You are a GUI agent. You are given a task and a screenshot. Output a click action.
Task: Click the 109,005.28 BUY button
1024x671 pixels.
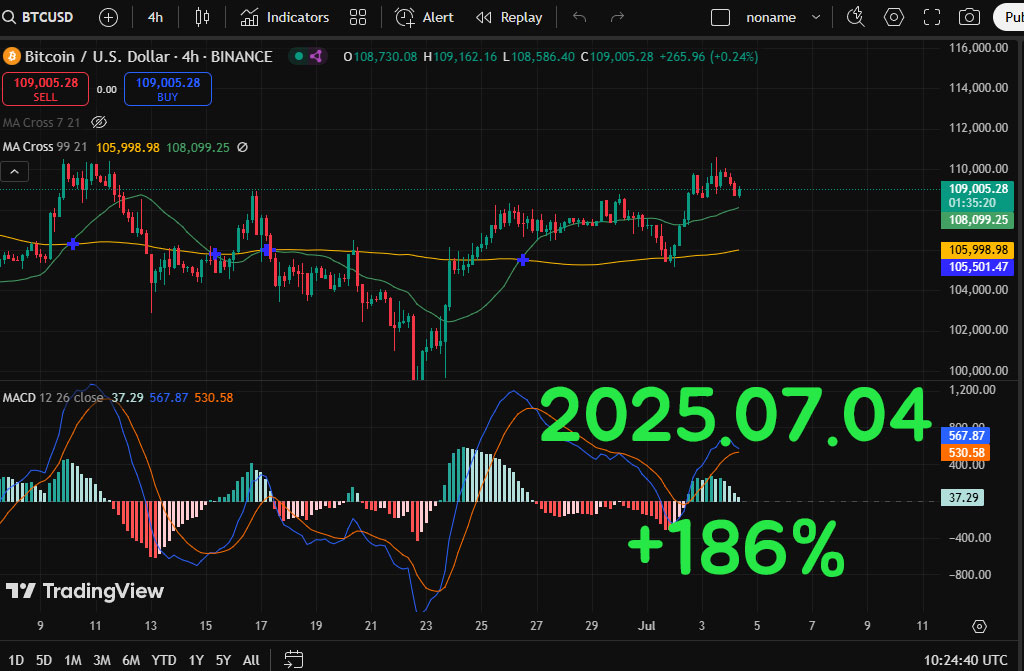tap(168, 89)
